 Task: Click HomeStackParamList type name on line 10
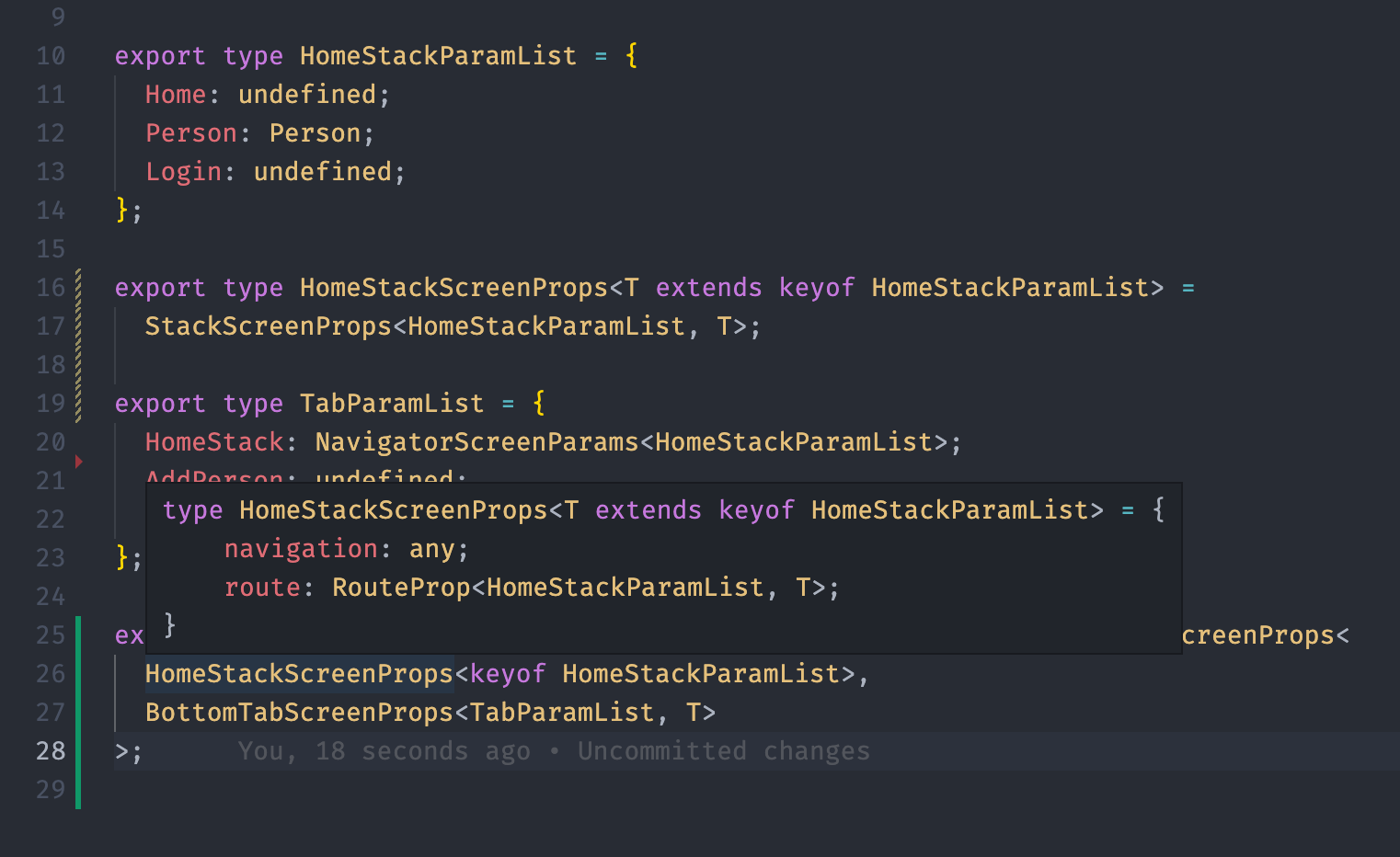(x=438, y=56)
